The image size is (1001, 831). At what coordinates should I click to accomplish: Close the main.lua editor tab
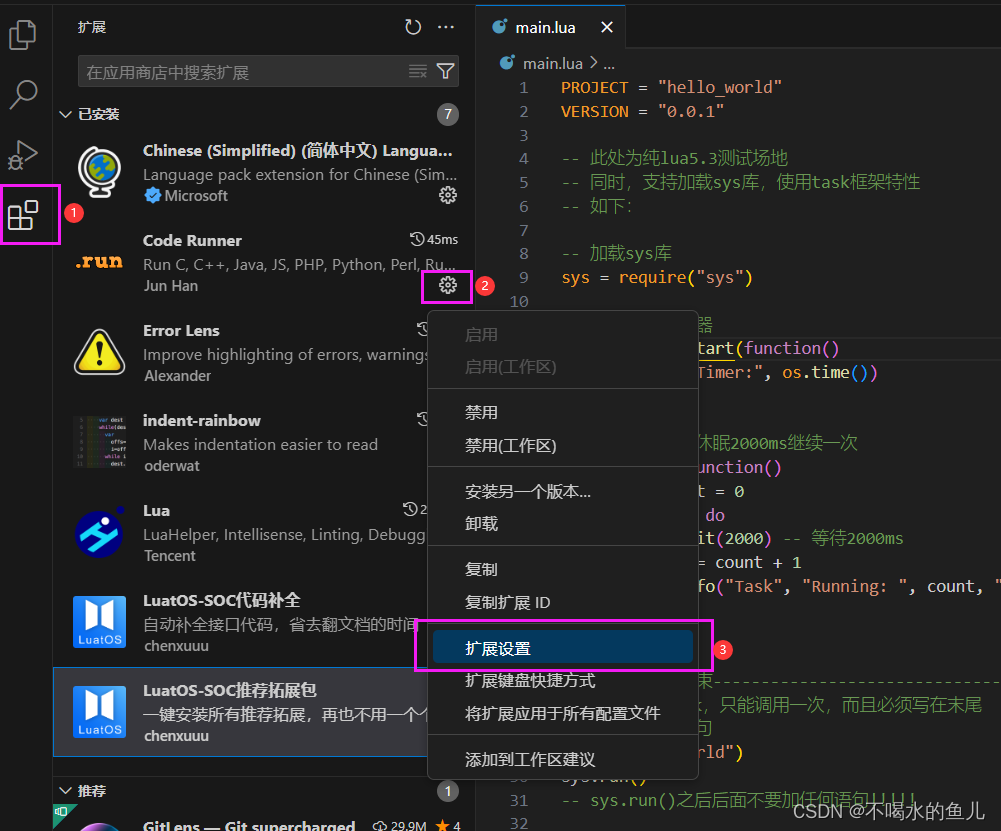coord(606,27)
